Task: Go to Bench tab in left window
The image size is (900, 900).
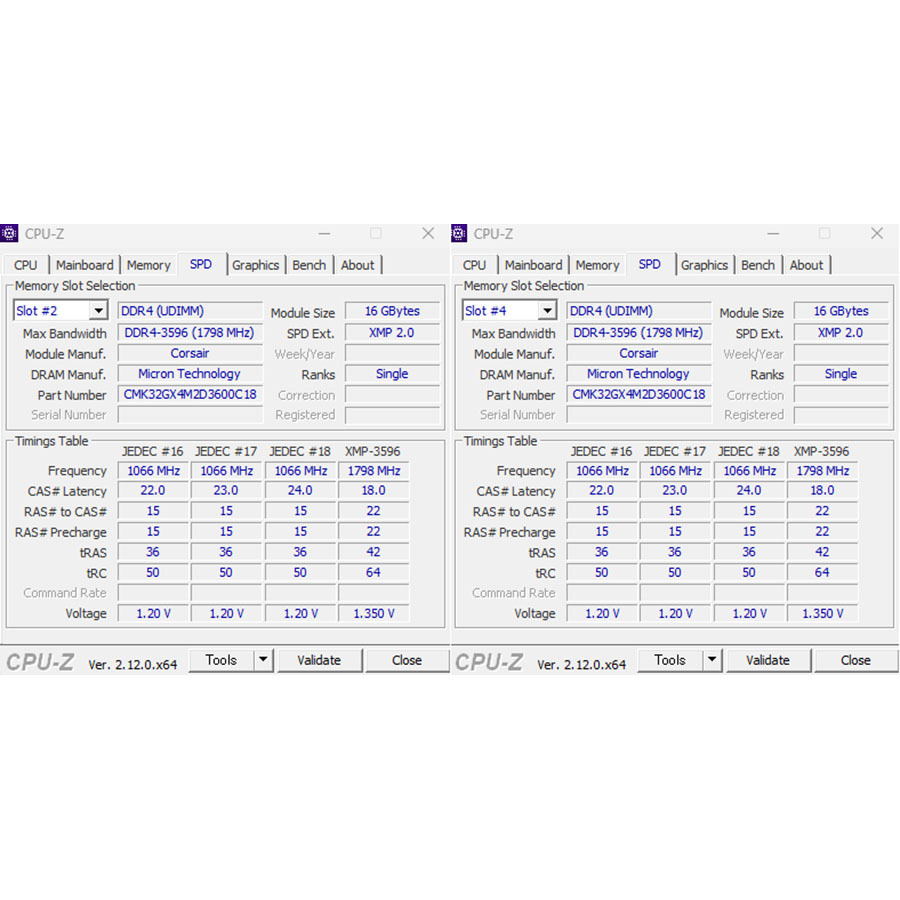Action: [309, 265]
